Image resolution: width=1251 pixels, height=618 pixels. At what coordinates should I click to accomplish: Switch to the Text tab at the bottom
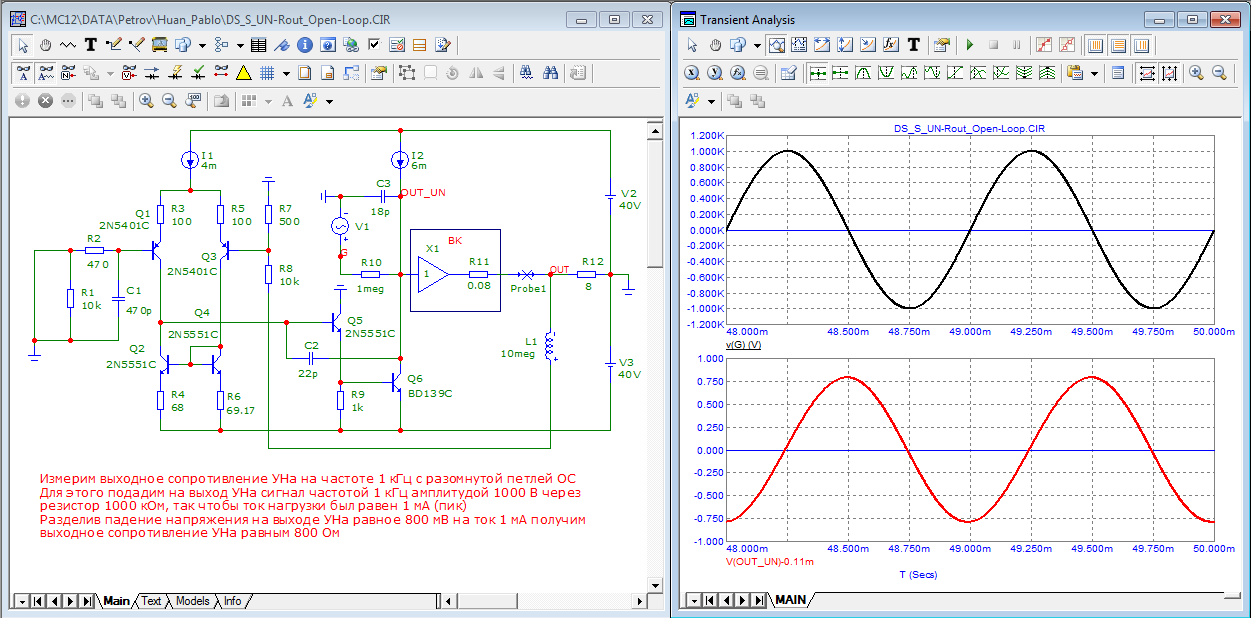click(150, 601)
